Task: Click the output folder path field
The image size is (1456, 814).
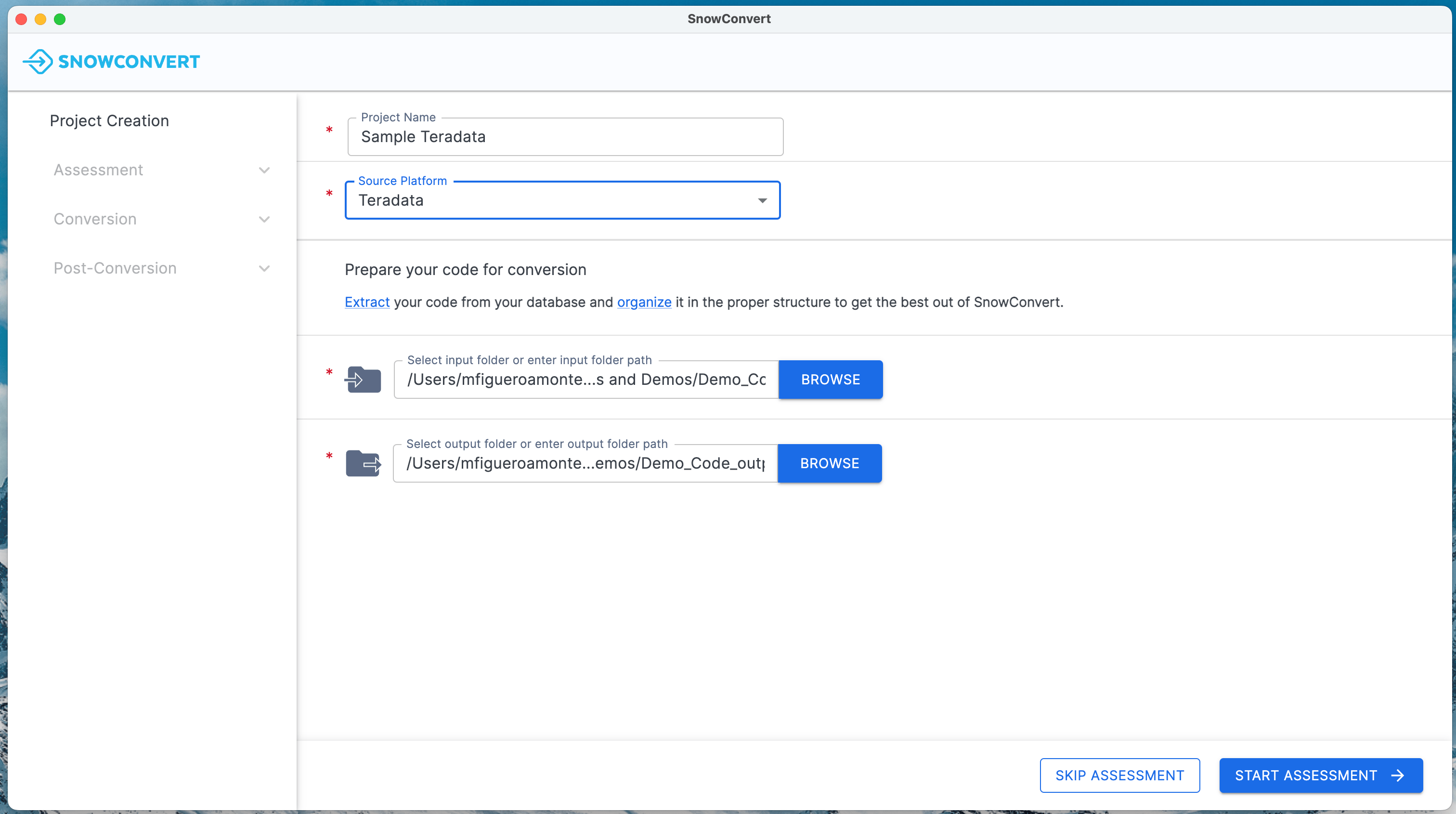Action: 584,463
